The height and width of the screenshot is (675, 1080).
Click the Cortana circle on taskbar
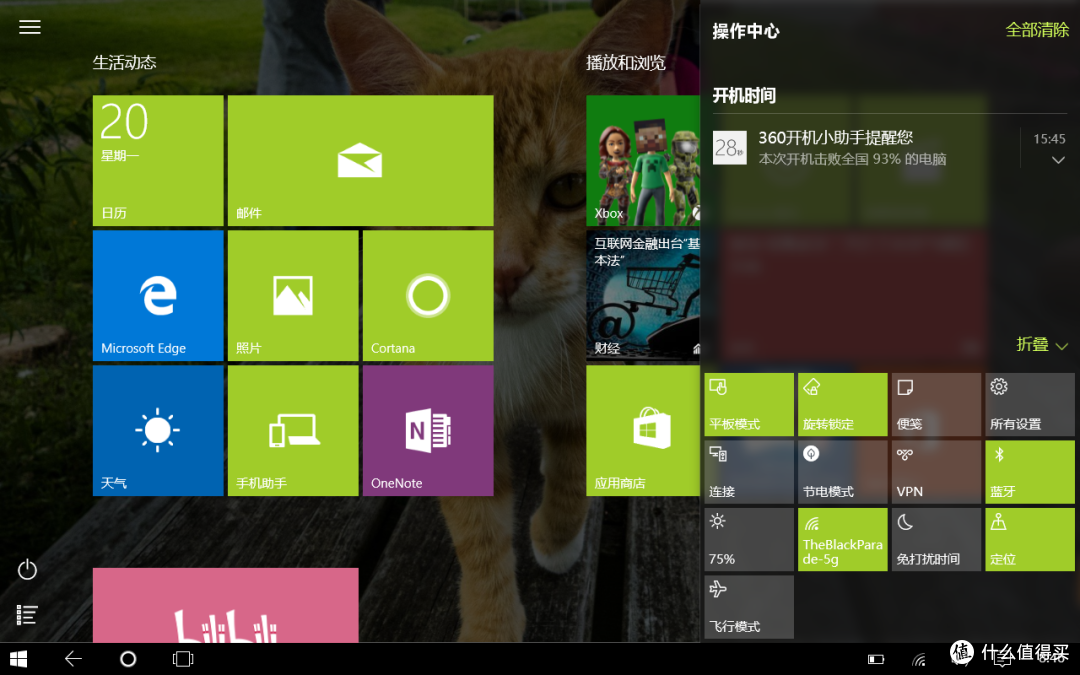pos(128,659)
